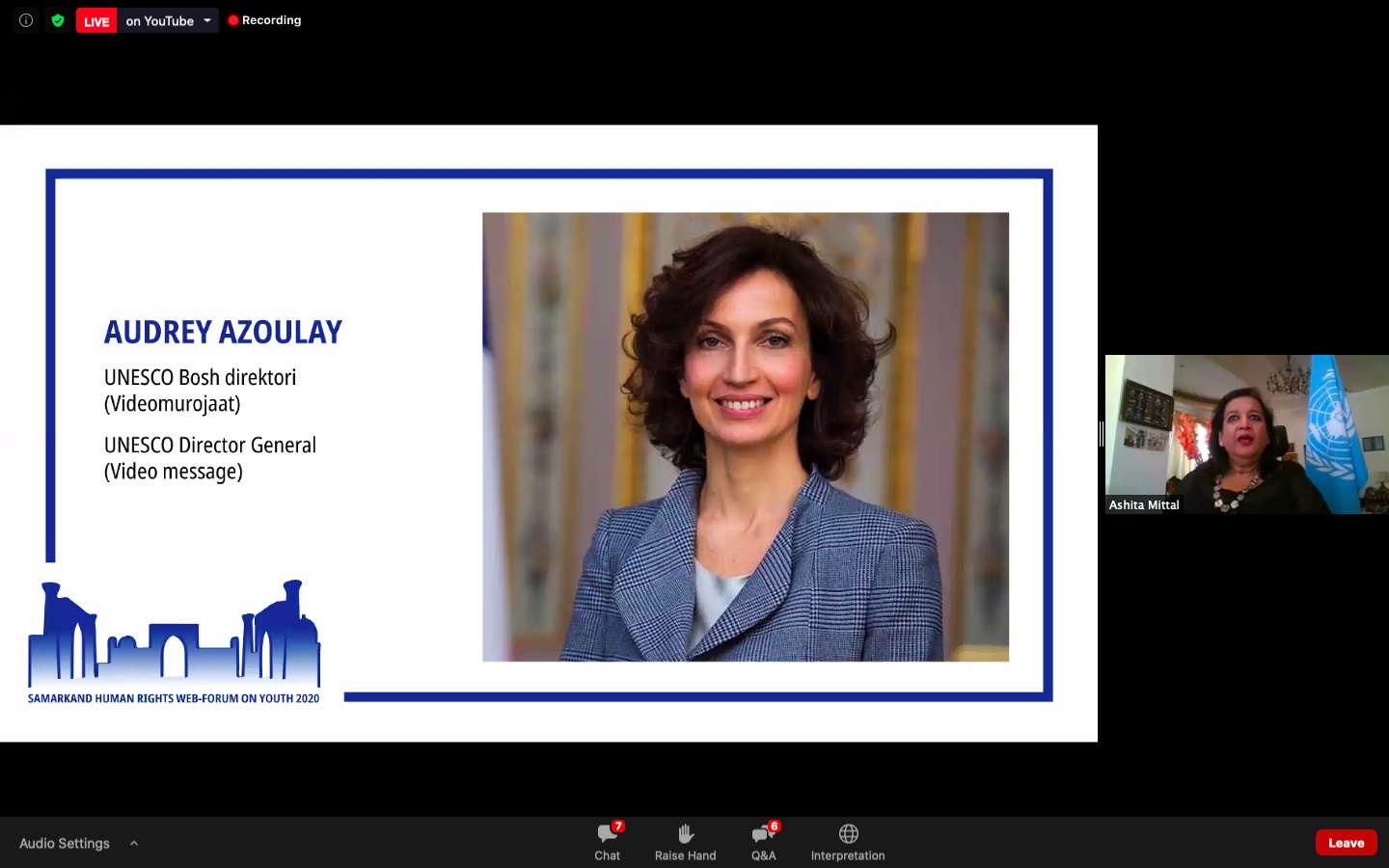Open the Q&A panel
This screenshot has height=868, width=1389.
[x=764, y=842]
